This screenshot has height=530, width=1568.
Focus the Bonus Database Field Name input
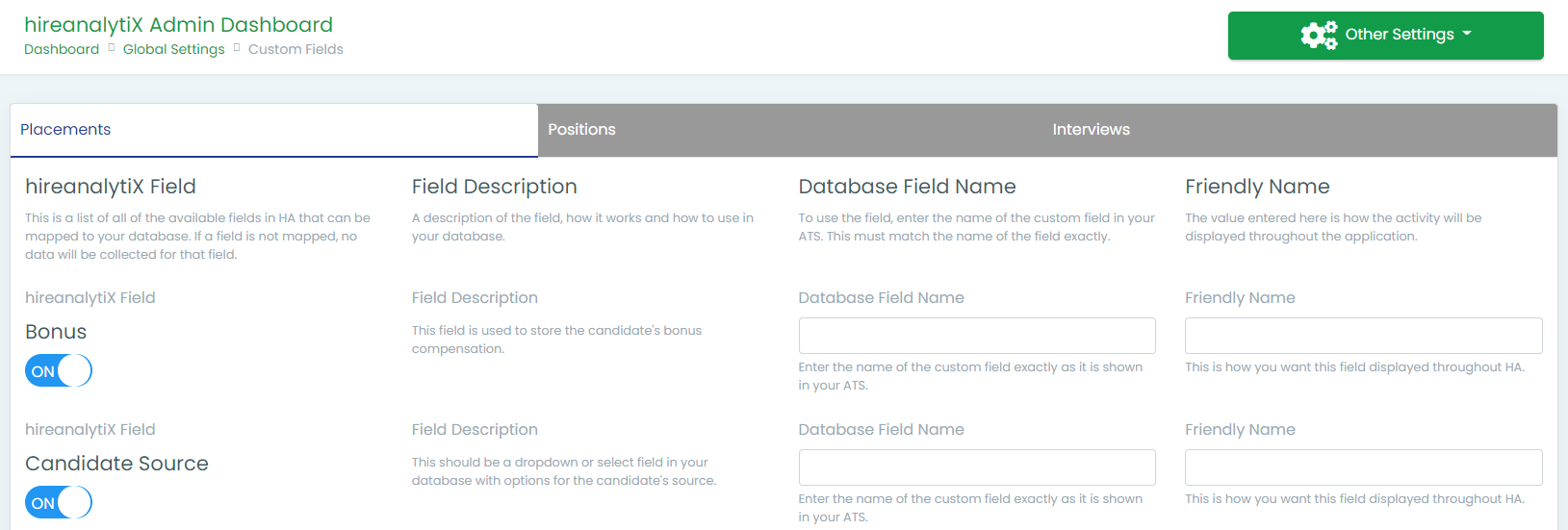tap(977, 336)
